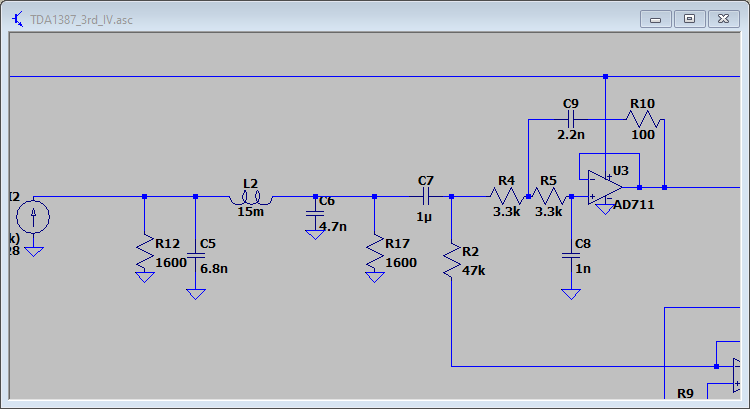Click the 6.8n value of C5
The height and width of the screenshot is (409, 750).
point(214,269)
